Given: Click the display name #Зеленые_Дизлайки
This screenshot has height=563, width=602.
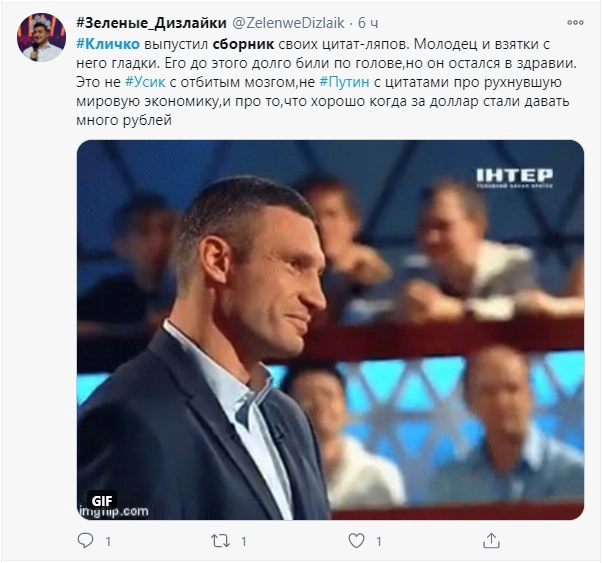Looking at the screenshot, I should pyautogui.click(x=151, y=23).
